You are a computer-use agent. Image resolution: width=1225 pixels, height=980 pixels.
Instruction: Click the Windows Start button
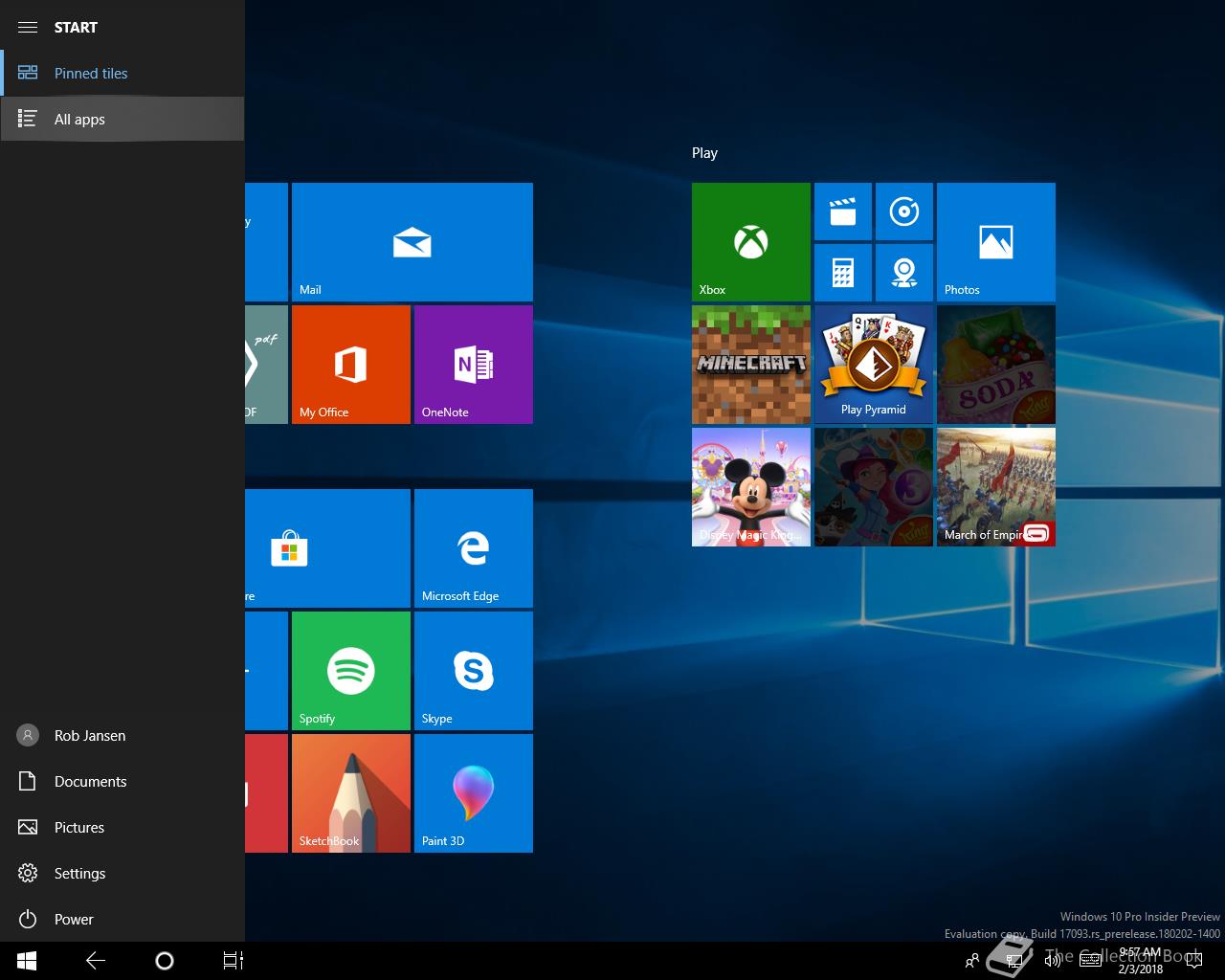point(27,961)
